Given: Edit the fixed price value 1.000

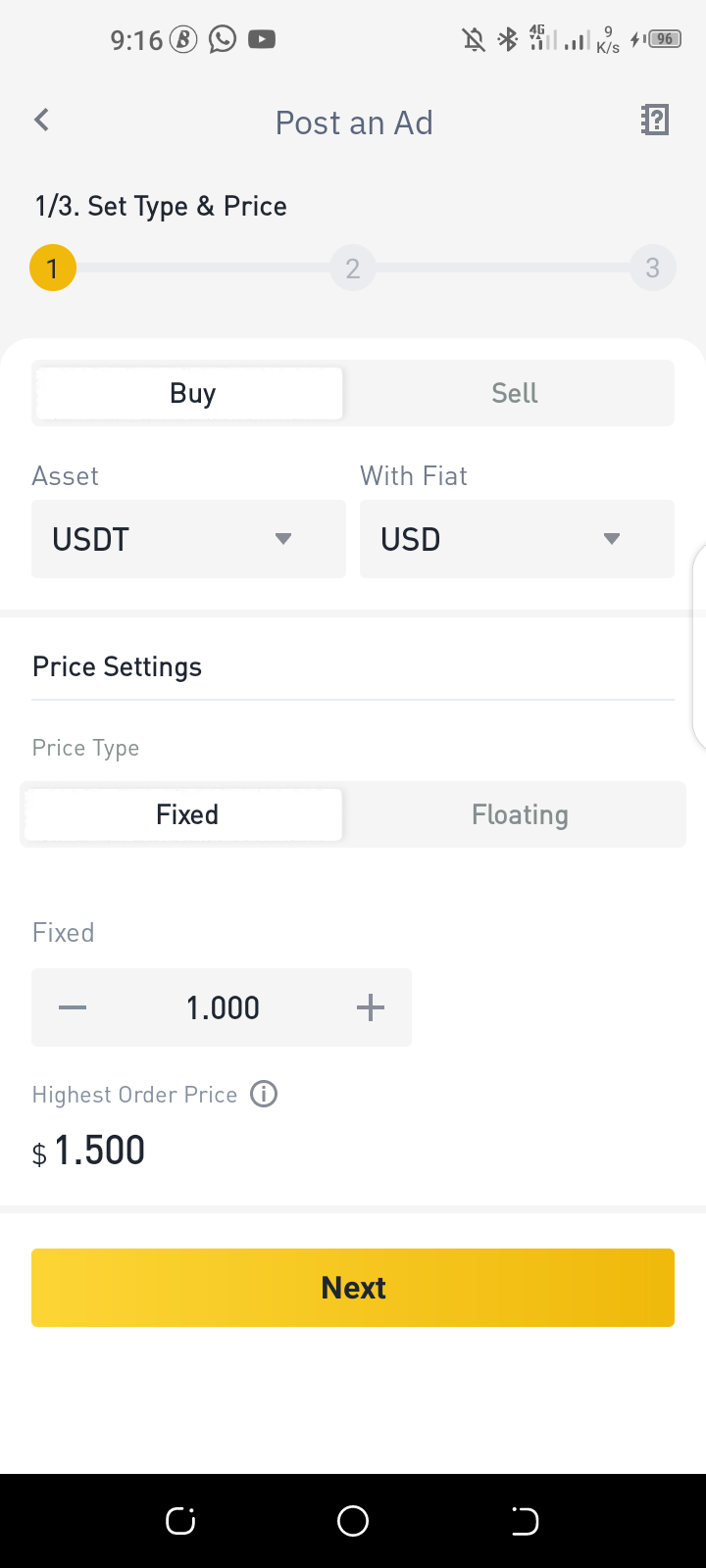Looking at the screenshot, I should pyautogui.click(x=223, y=1007).
